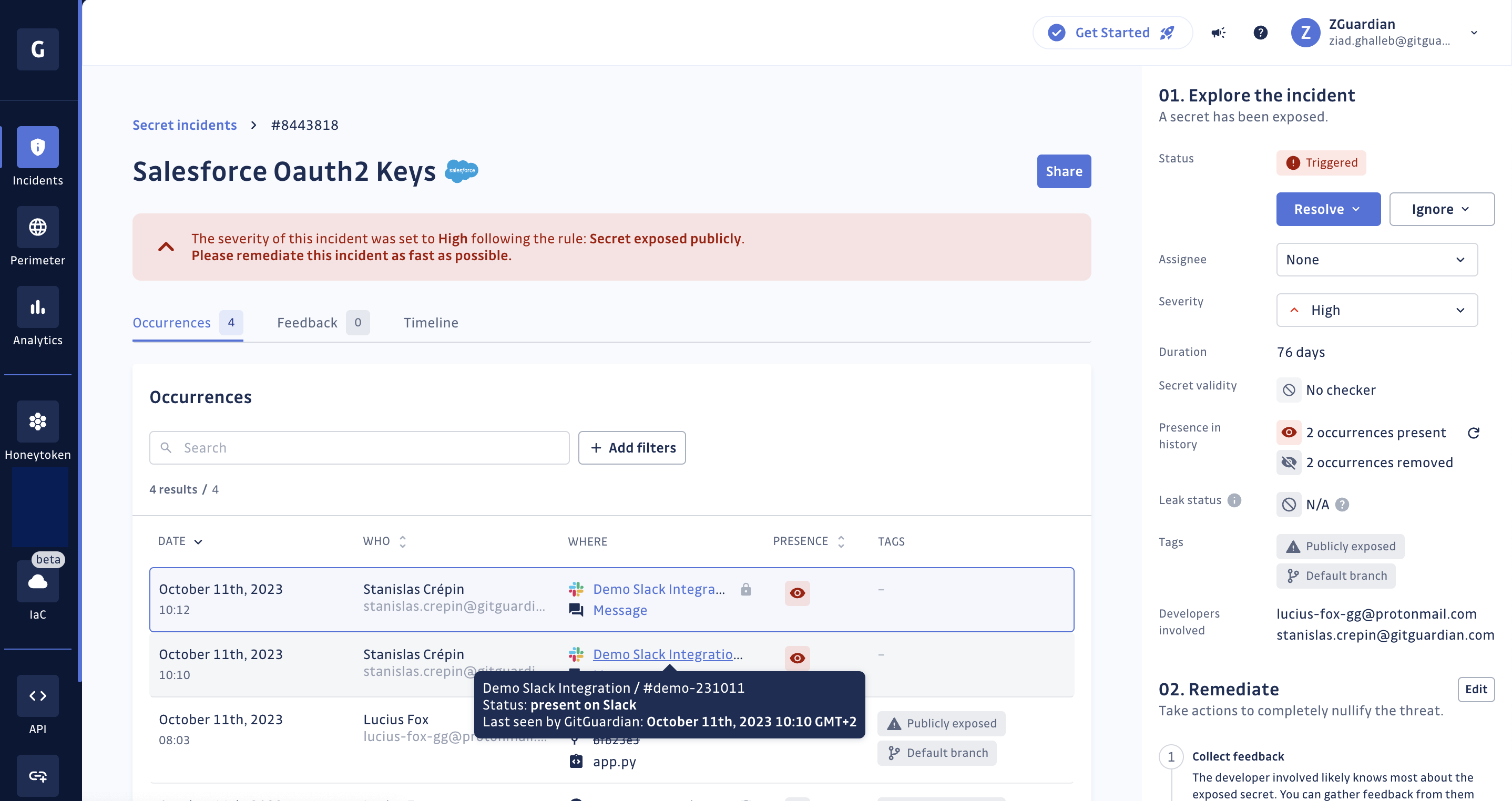Open the Incidents section in the sidebar
This screenshot has width=1512, height=801.
coord(37,147)
